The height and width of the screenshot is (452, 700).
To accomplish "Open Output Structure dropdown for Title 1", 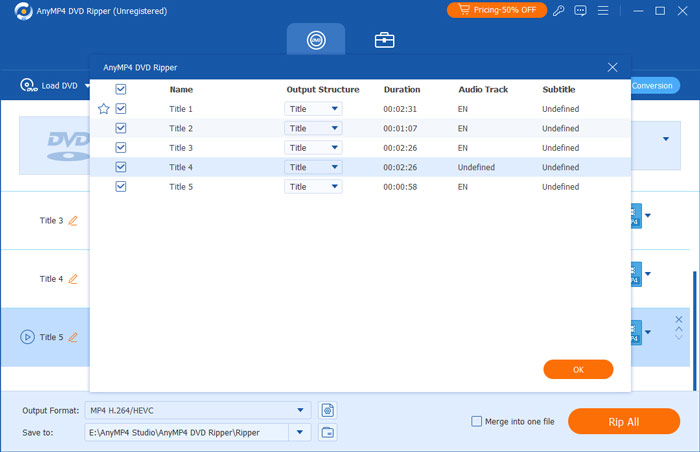I will (x=313, y=109).
